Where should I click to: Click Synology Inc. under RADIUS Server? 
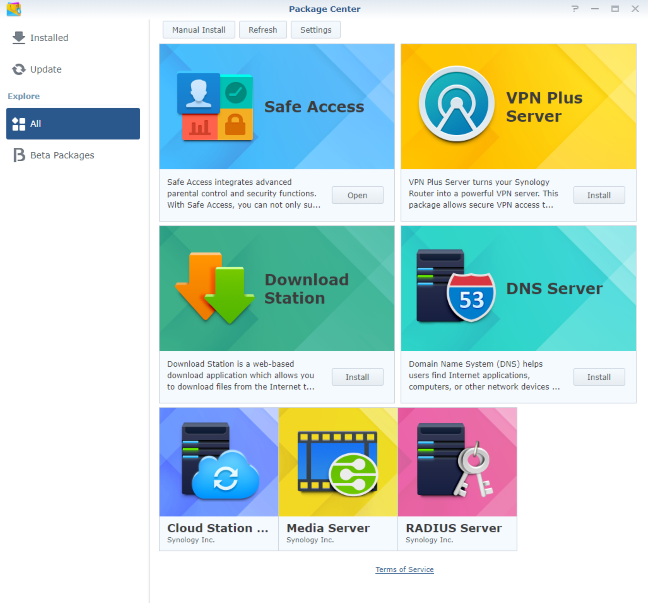(x=429, y=540)
